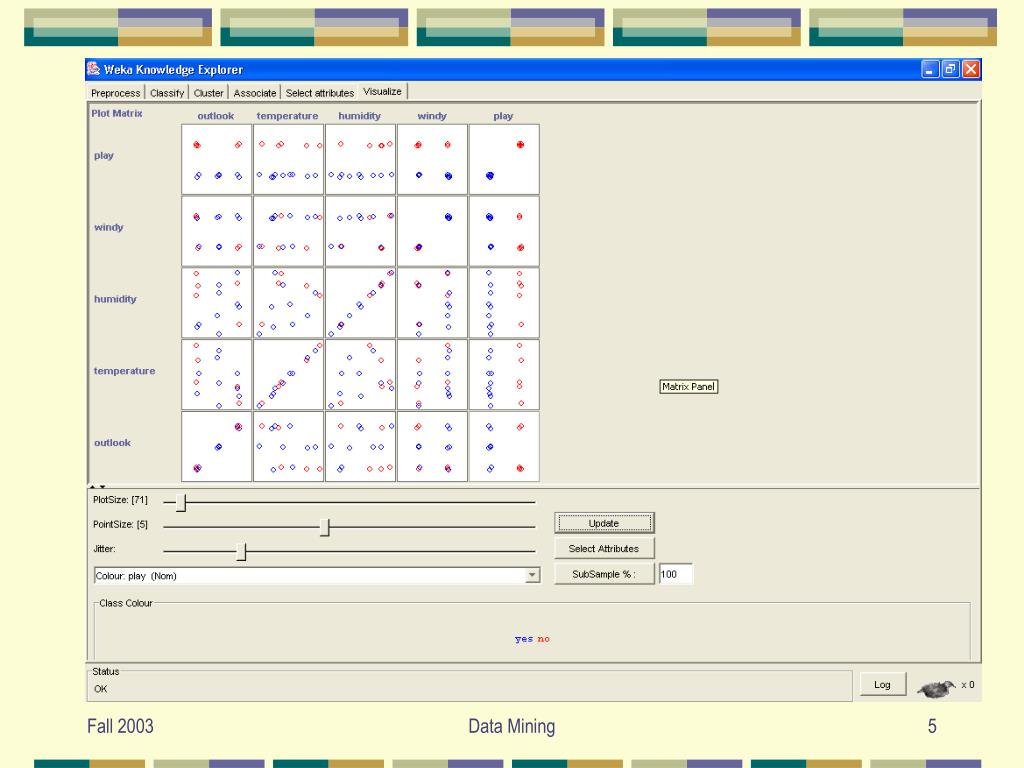Click the 'windy' row label

(x=108, y=227)
